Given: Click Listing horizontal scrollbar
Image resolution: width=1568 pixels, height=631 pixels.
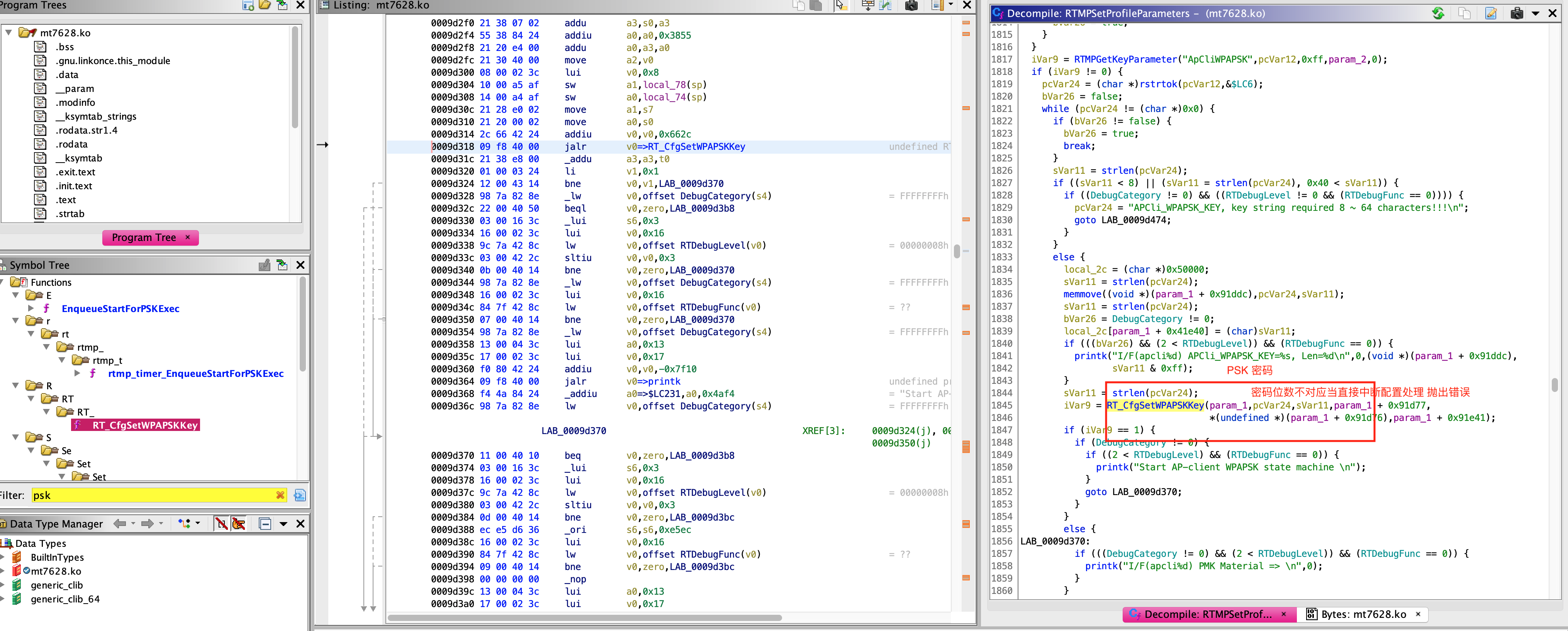Looking at the screenshot, I should 584,617.
